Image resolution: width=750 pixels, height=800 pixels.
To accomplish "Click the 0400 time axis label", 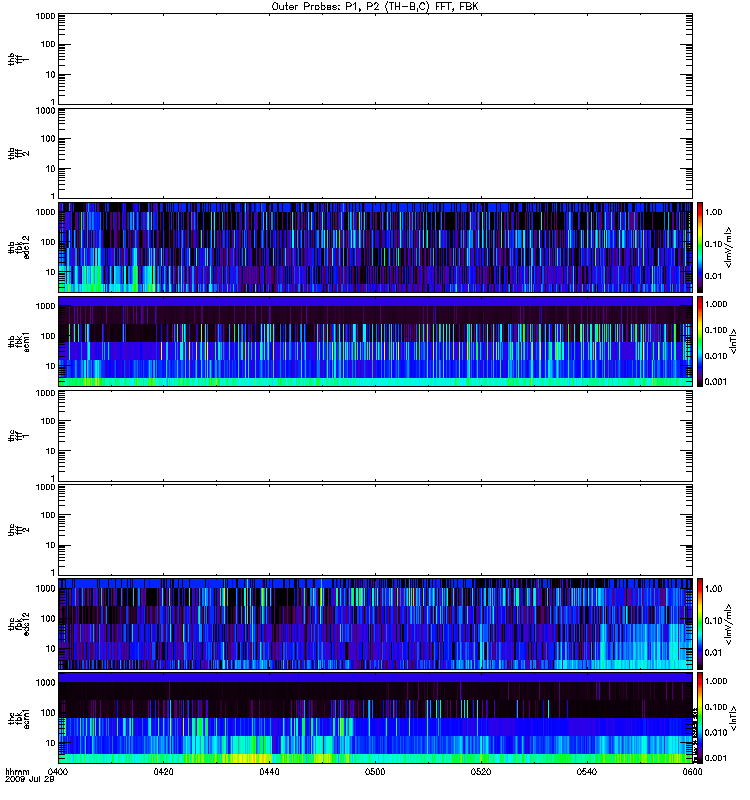I will [58, 772].
